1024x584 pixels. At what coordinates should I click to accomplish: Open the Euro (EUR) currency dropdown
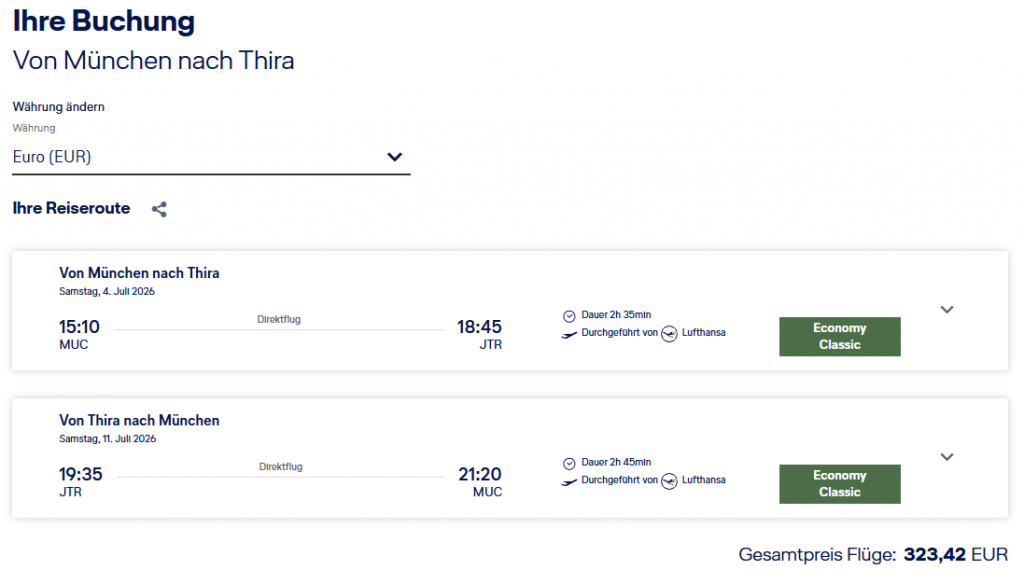tap(210, 157)
